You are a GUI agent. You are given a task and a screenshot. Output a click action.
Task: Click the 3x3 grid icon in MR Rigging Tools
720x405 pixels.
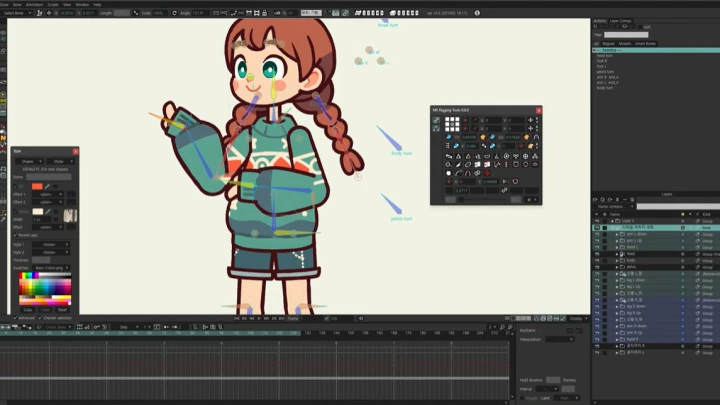(x=452, y=124)
